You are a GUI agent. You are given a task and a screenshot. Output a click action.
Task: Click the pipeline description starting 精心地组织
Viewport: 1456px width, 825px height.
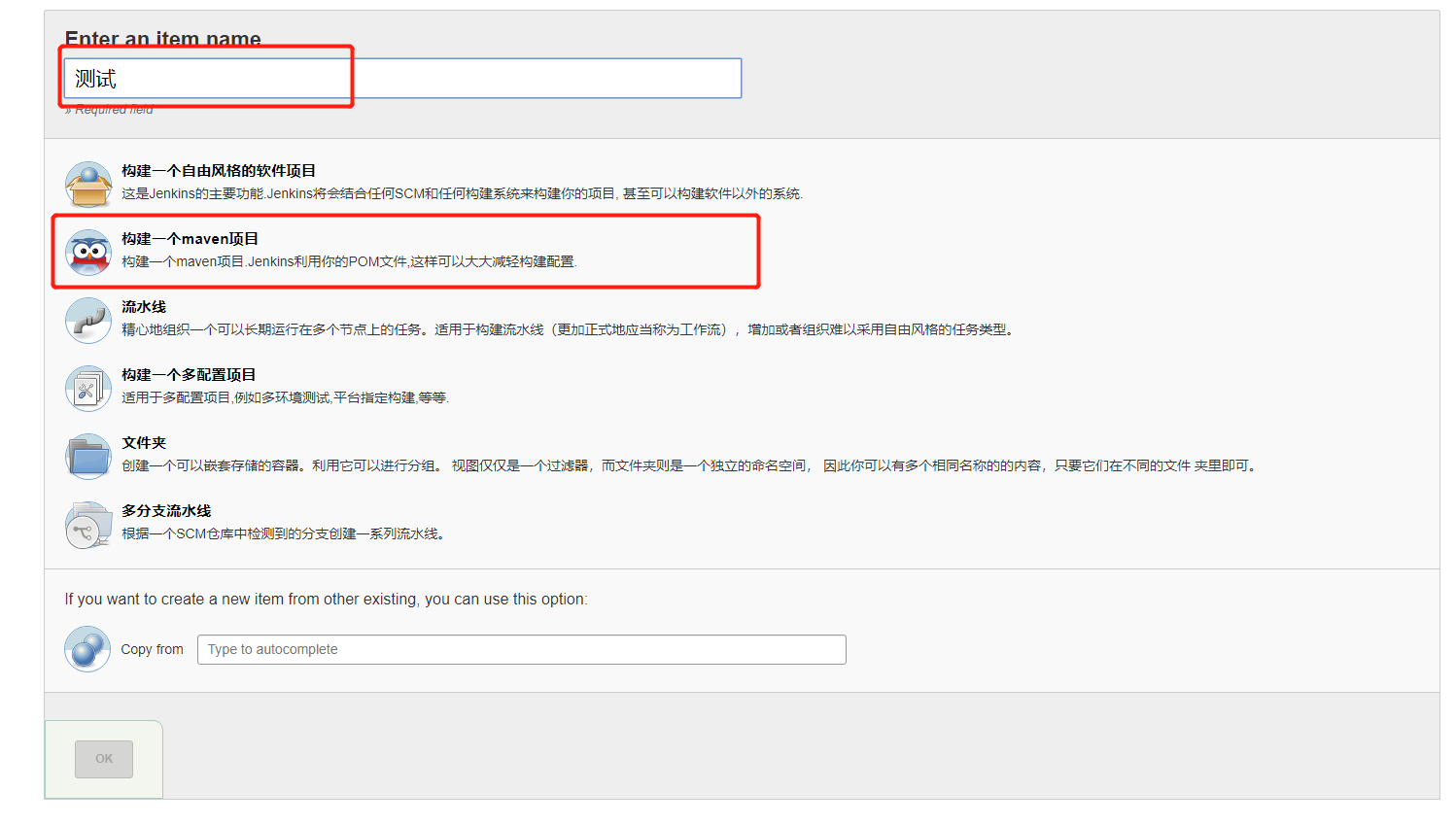pyautogui.click(x=570, y=329)
